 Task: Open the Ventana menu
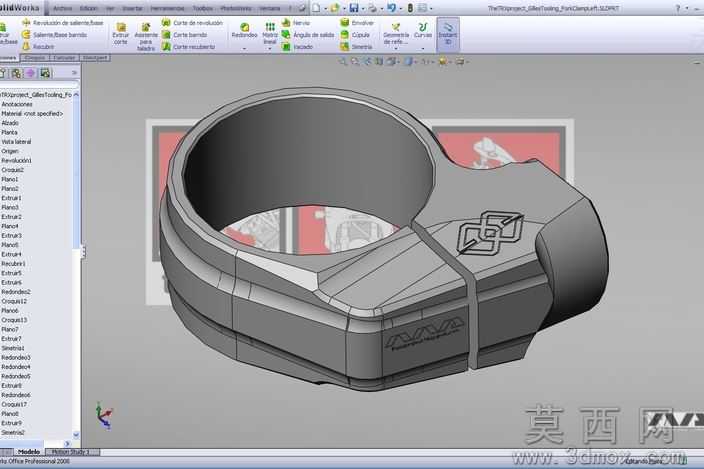point(269,9)
